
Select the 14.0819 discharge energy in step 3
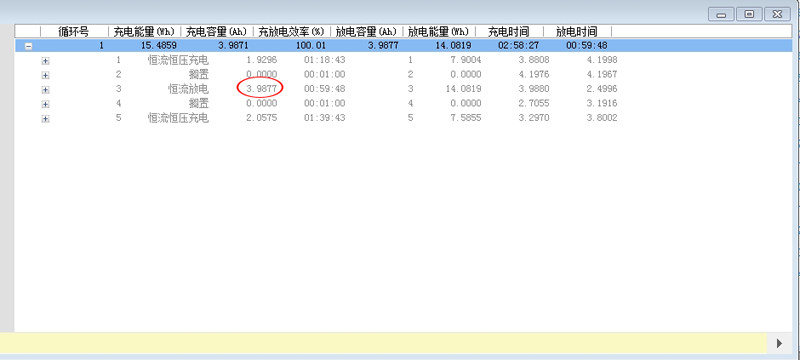(463, 89)
